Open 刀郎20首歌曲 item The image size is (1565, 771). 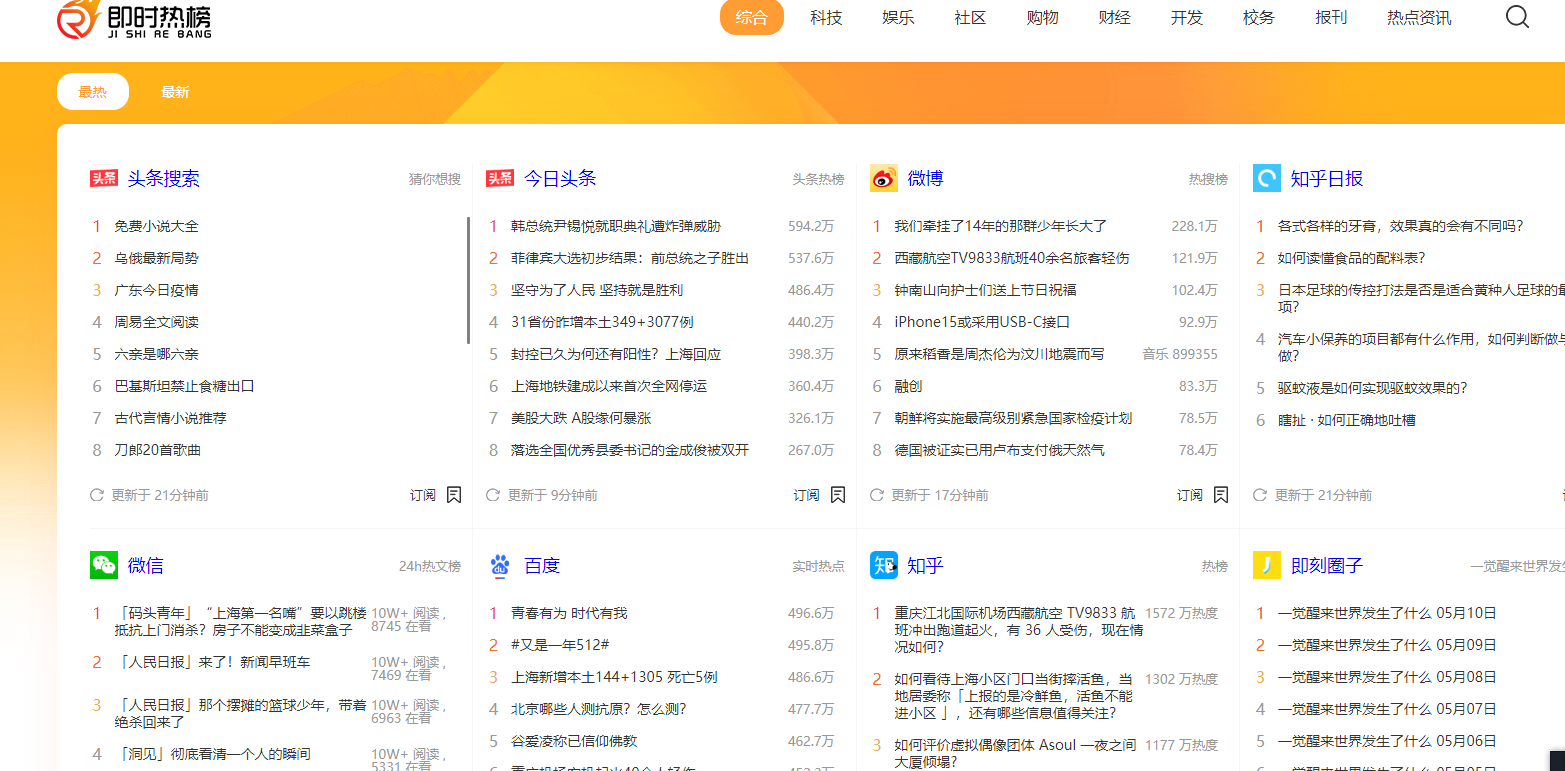pyautogui.click(x=158, y=450)
